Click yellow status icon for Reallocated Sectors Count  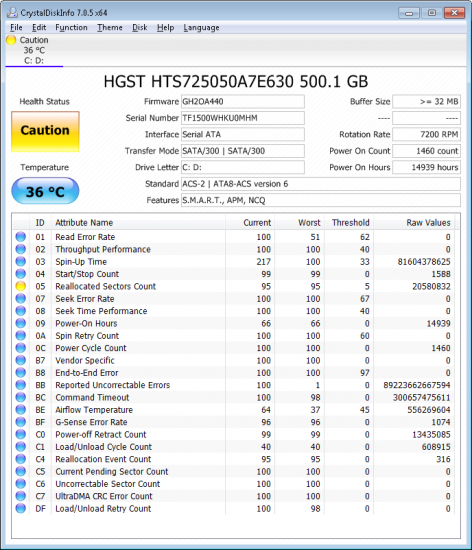click(21, 286)
